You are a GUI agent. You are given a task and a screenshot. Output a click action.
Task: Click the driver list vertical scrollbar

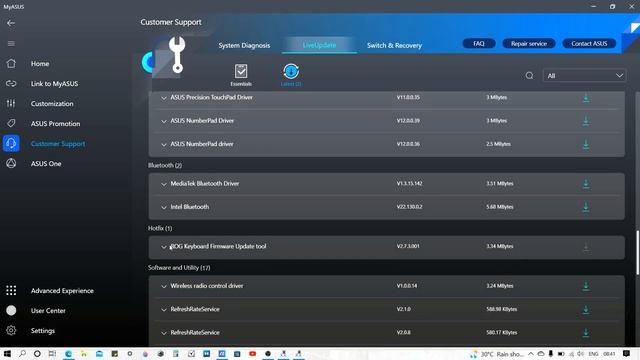pos(637,253)
